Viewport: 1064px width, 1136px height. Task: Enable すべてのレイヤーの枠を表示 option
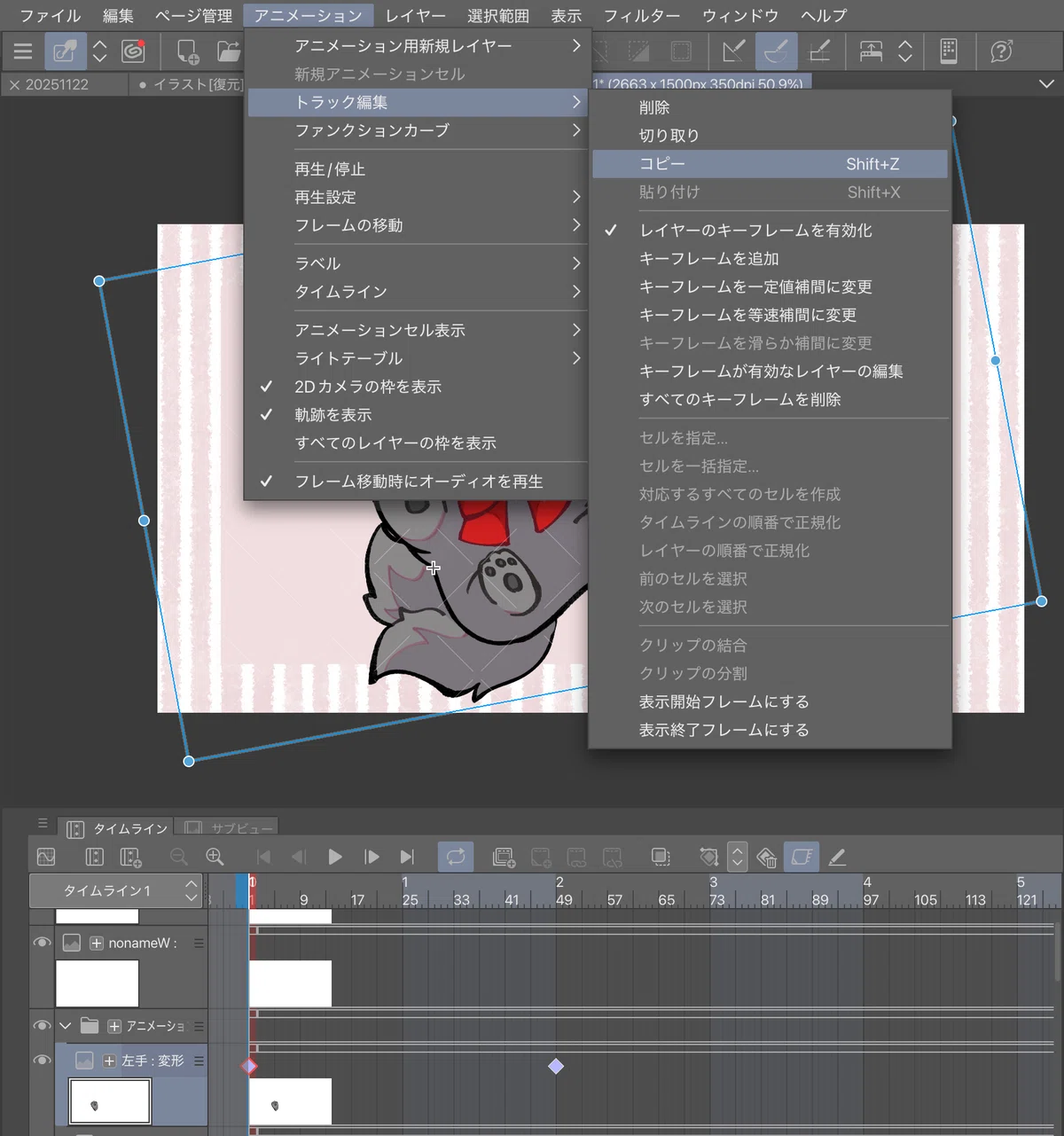click(417, 443)
